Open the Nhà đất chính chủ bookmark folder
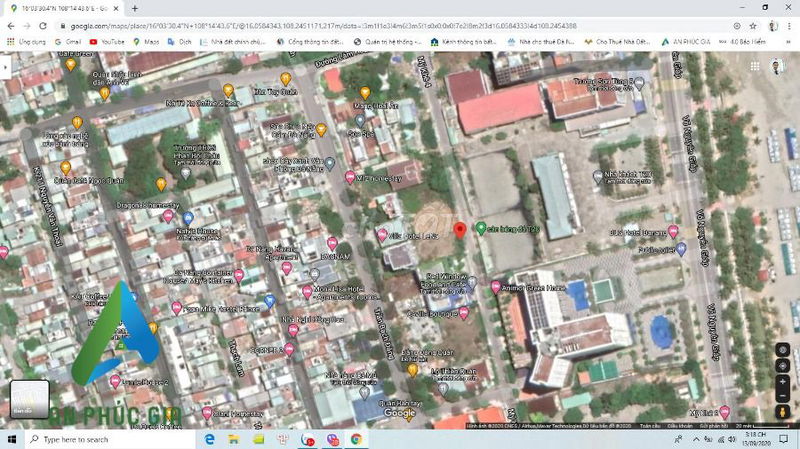 click(x=236, y=42)
